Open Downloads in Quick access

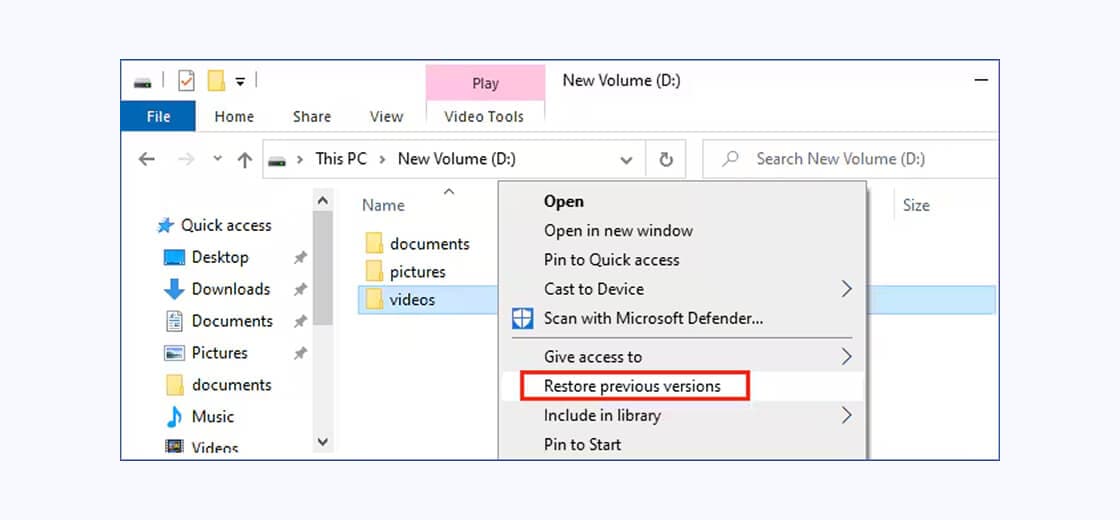[x=231, y=289]
